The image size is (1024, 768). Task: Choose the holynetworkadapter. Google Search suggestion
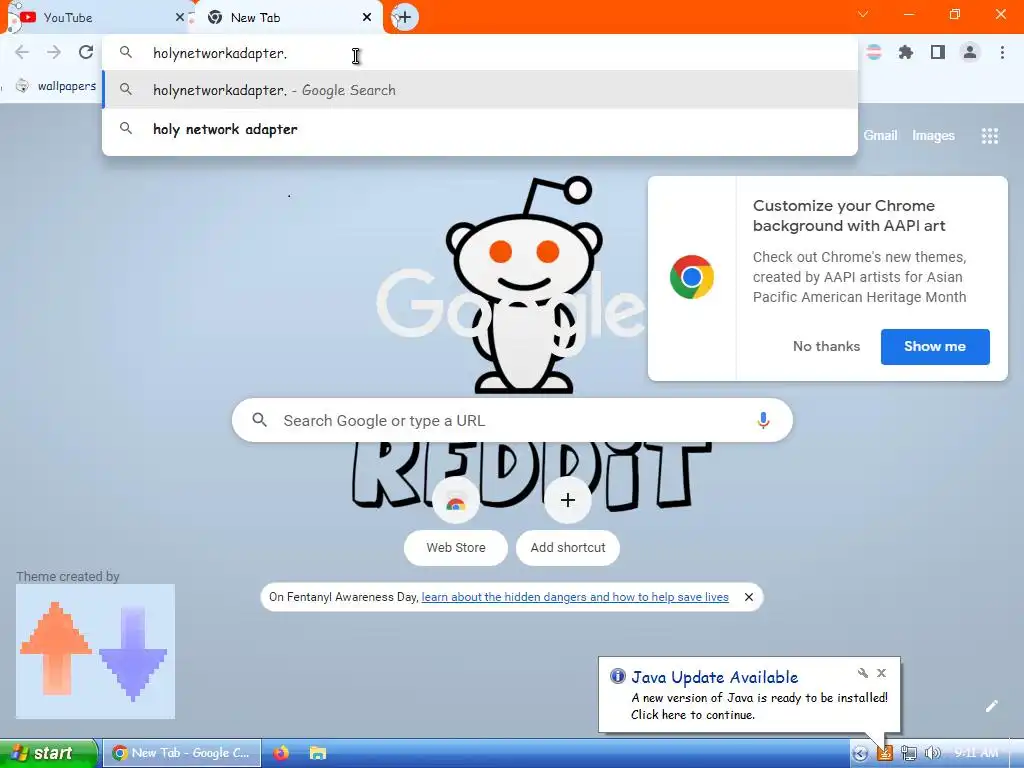480,90
